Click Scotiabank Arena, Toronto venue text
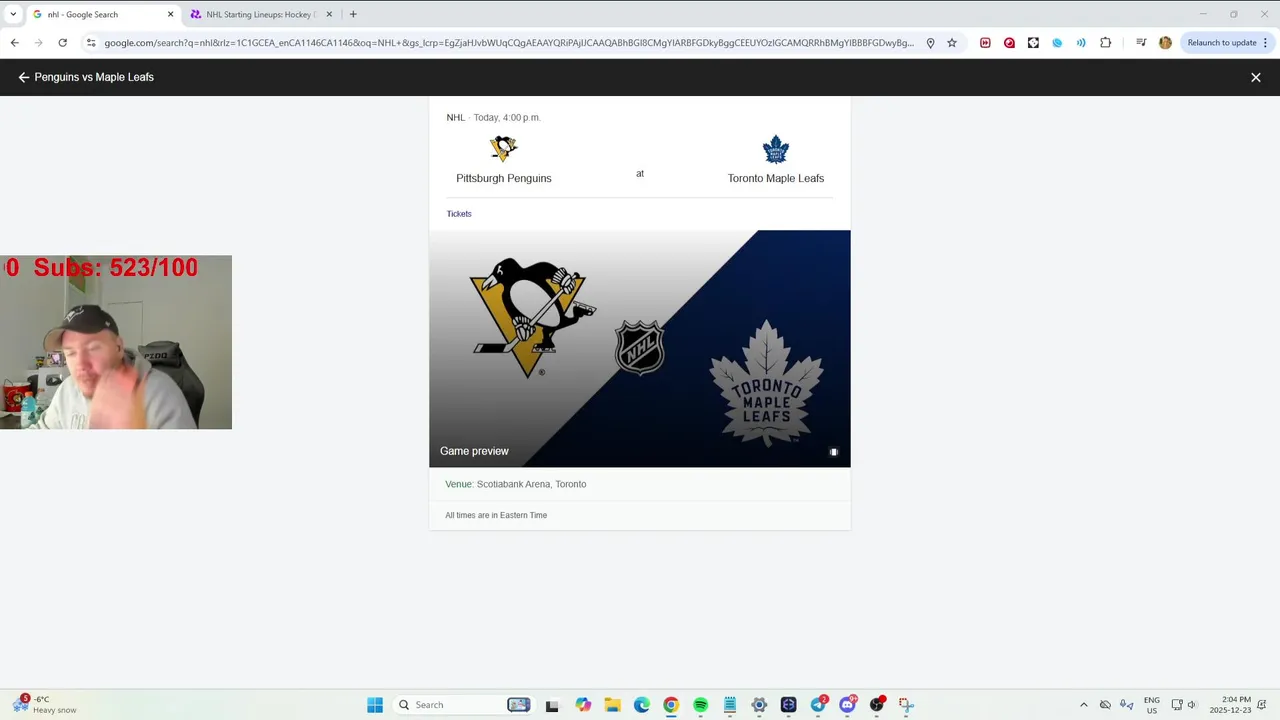1280x720 pixels. 531,484
